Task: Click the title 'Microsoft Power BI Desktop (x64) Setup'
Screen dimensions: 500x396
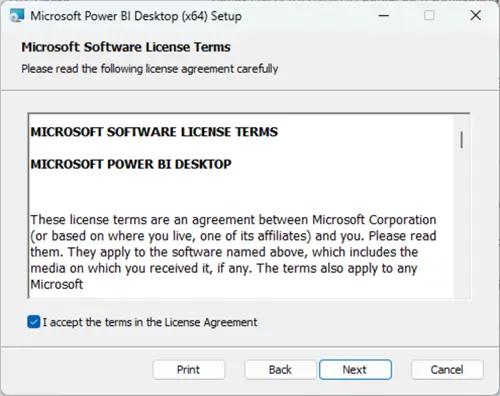Action: tap(136, 16)
